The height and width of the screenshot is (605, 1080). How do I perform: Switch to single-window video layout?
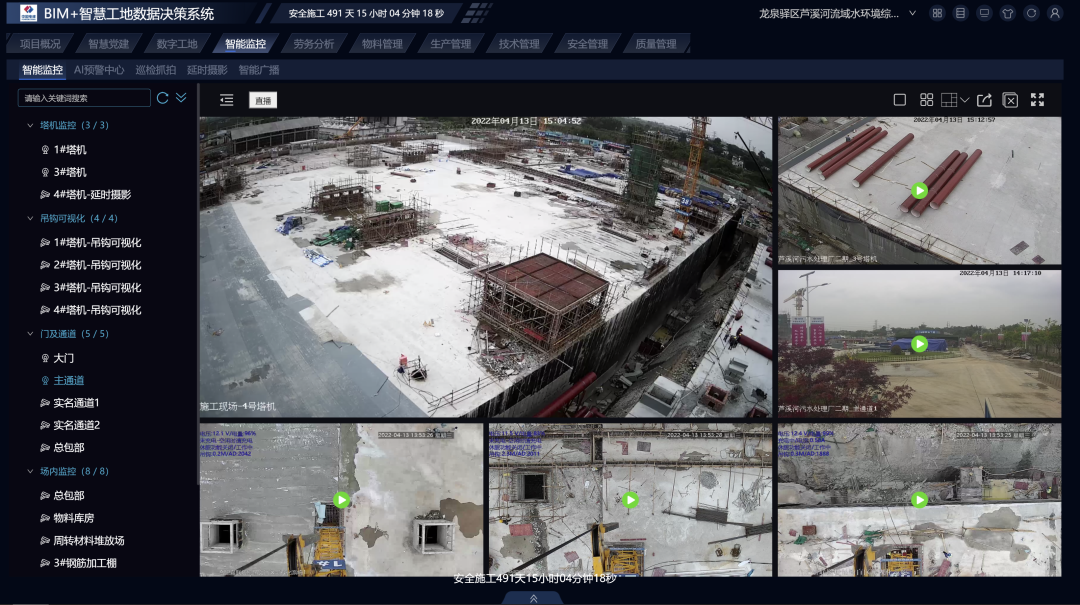coord(899,100)
